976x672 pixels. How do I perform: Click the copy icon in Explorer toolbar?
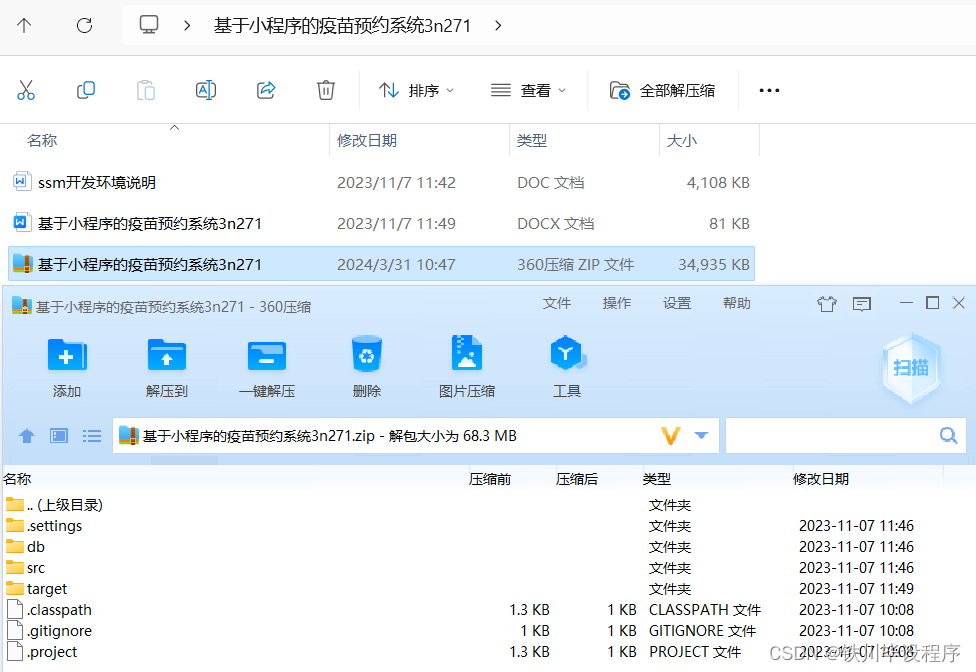[x=86, y=90]
